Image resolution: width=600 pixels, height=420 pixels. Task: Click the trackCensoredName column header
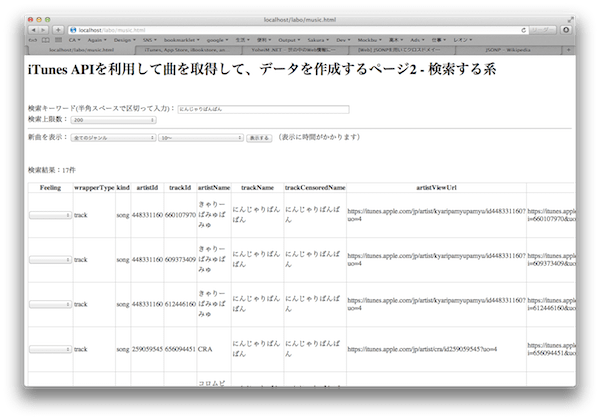pyautogui.click(x=315, y=188)
